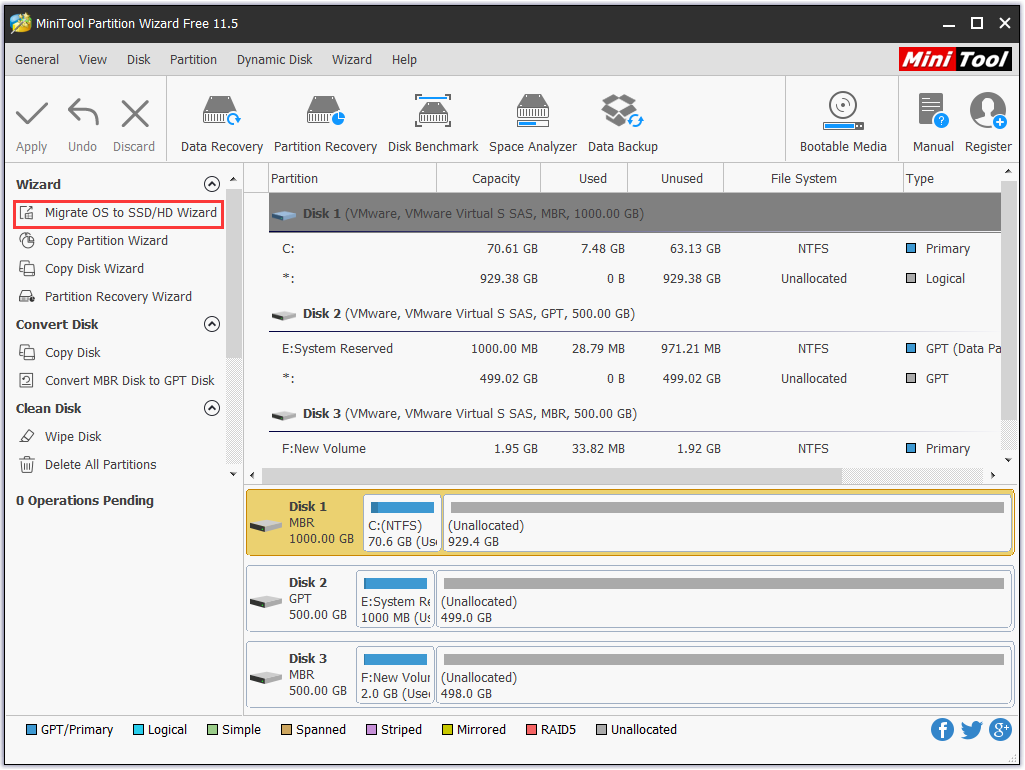Choose Delete All Partitions
This screenshot has height=770, width=1025.
tap(100, 465)
